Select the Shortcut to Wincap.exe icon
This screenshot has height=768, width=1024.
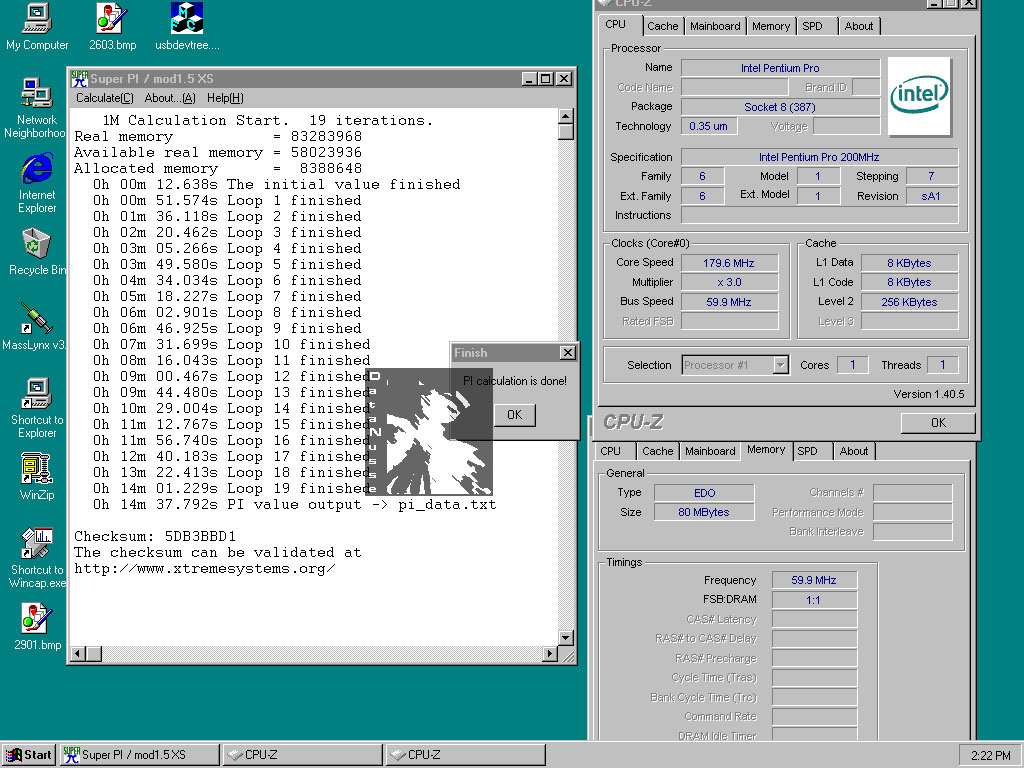[37, 558]
